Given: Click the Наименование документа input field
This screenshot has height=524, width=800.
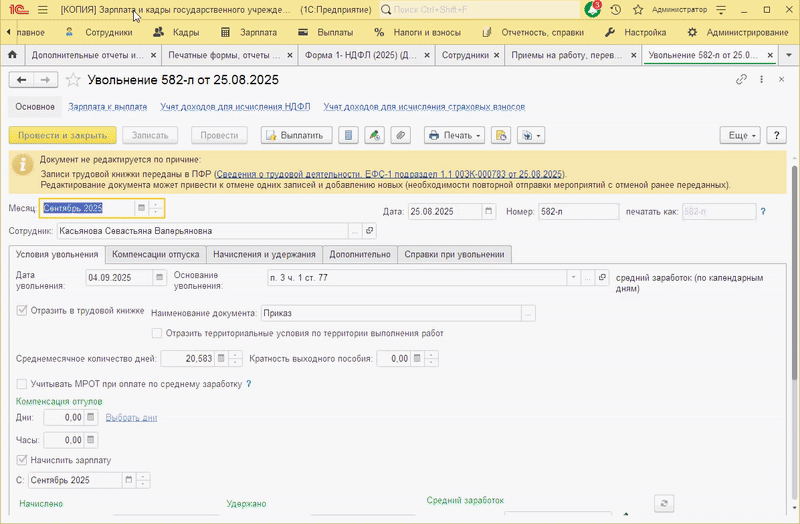Looking at the screenshot, I should 391,313.
